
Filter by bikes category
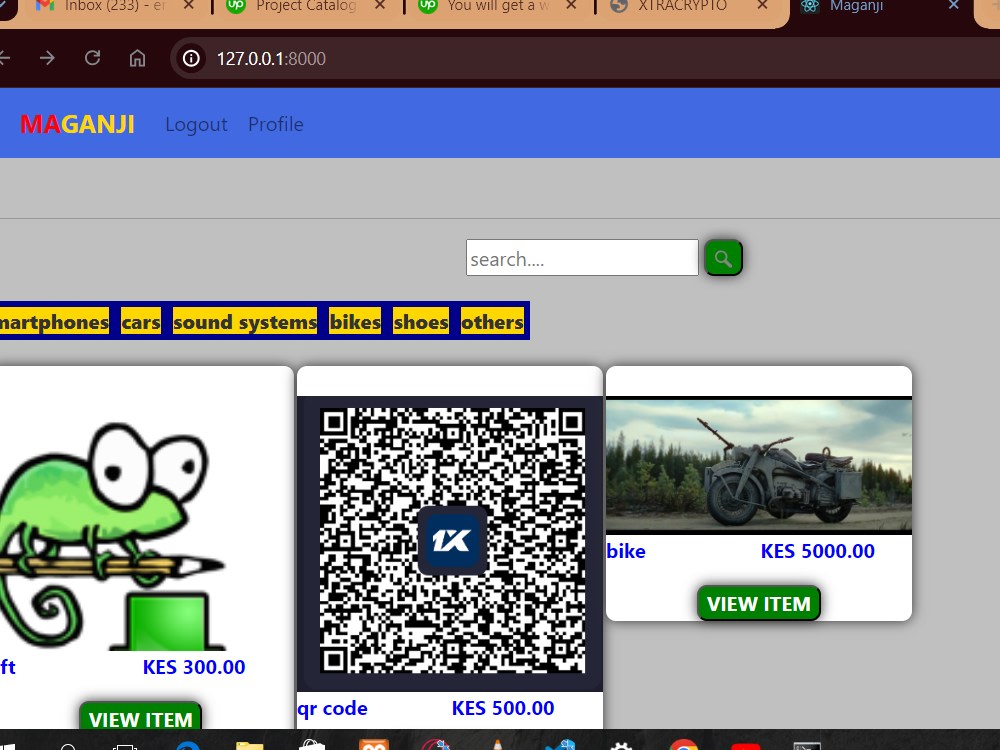(355, 322)
